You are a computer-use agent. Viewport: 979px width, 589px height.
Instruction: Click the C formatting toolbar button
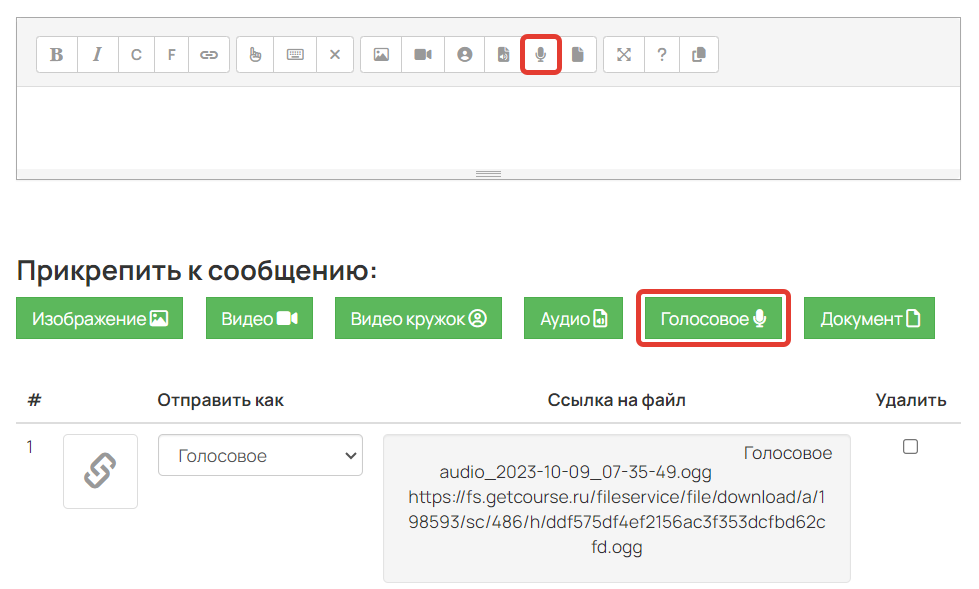[136, 55]
